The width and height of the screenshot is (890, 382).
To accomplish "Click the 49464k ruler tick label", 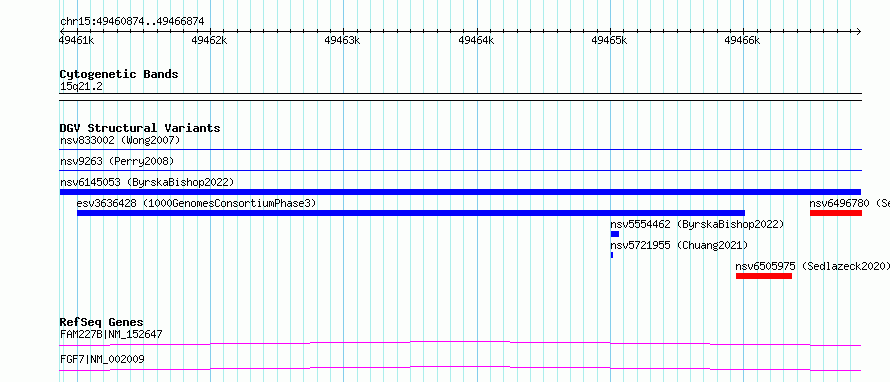I will pos(476,40).
